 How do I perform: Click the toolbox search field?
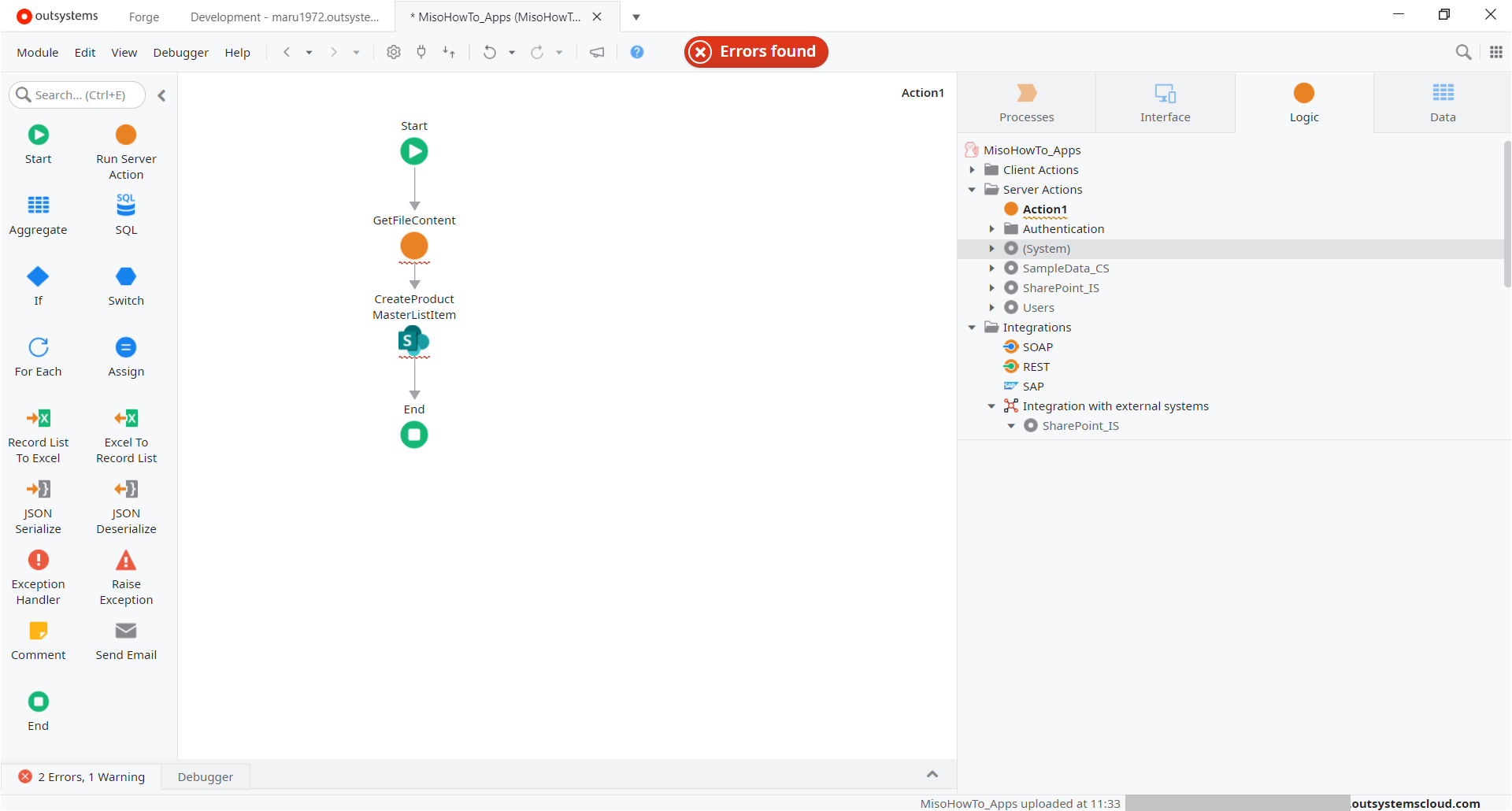77,95
